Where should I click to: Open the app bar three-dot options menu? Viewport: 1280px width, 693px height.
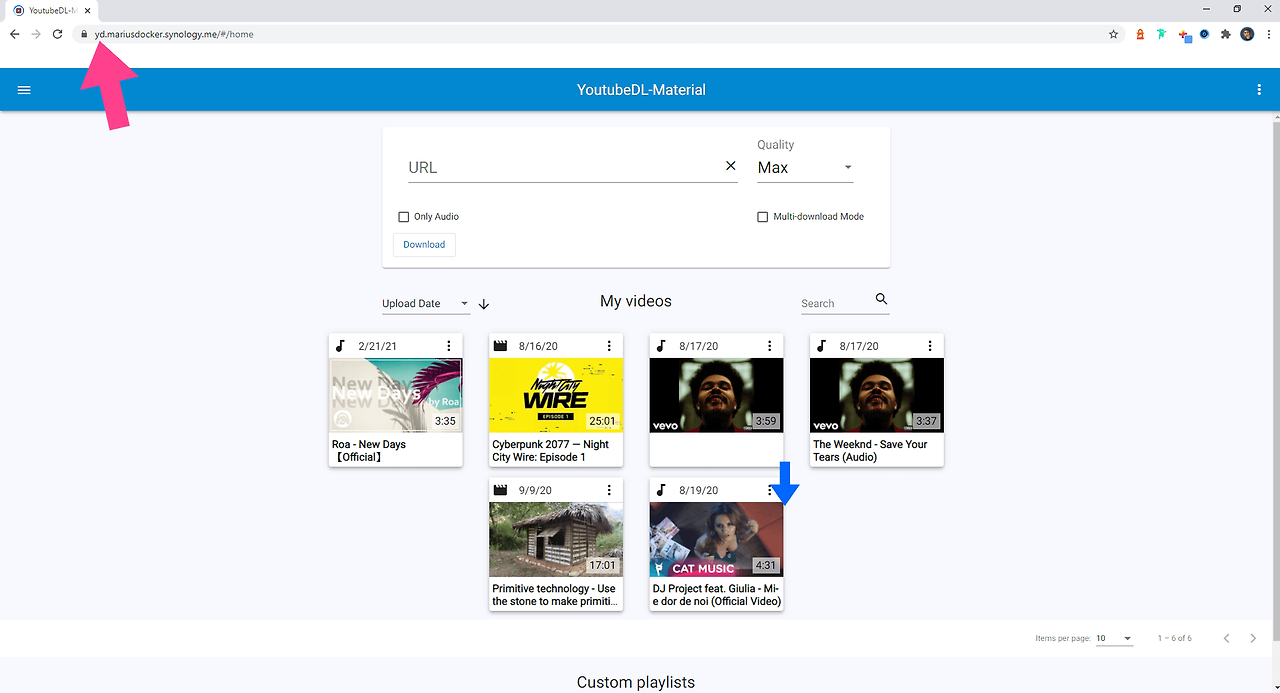tap(1259, 90)
